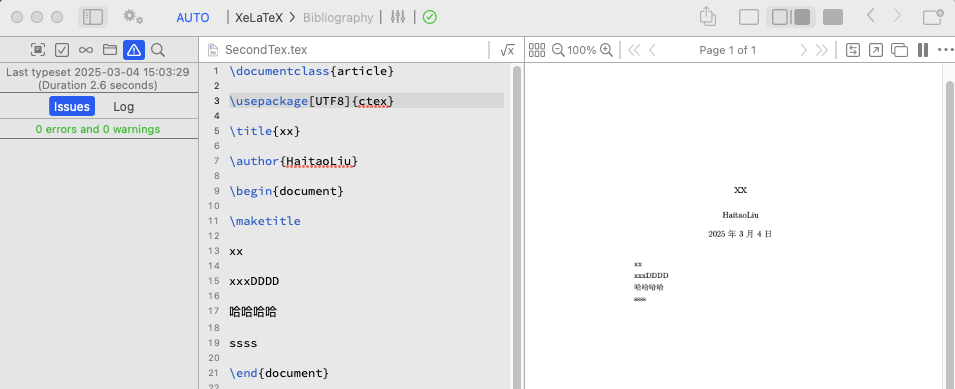
Task: Navigate back with left chevron
Action: coord(871,16)
